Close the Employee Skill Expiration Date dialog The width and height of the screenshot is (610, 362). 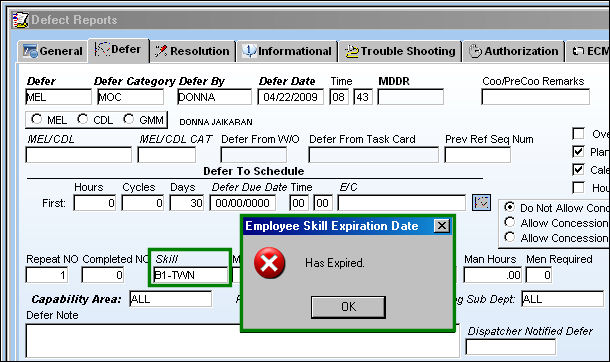[x=442, y=226]
